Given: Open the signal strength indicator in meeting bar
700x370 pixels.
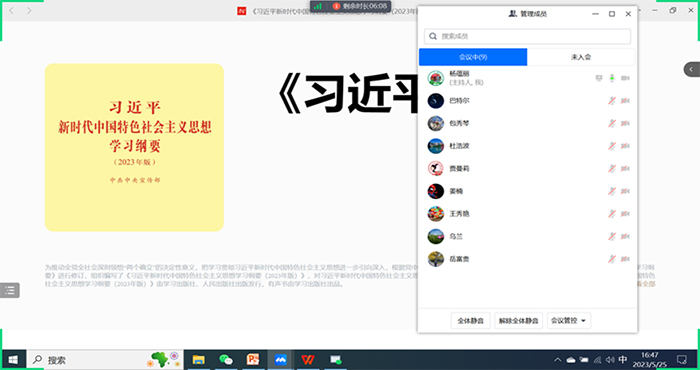Looking at the screenshot, I should tap(318, 6).
